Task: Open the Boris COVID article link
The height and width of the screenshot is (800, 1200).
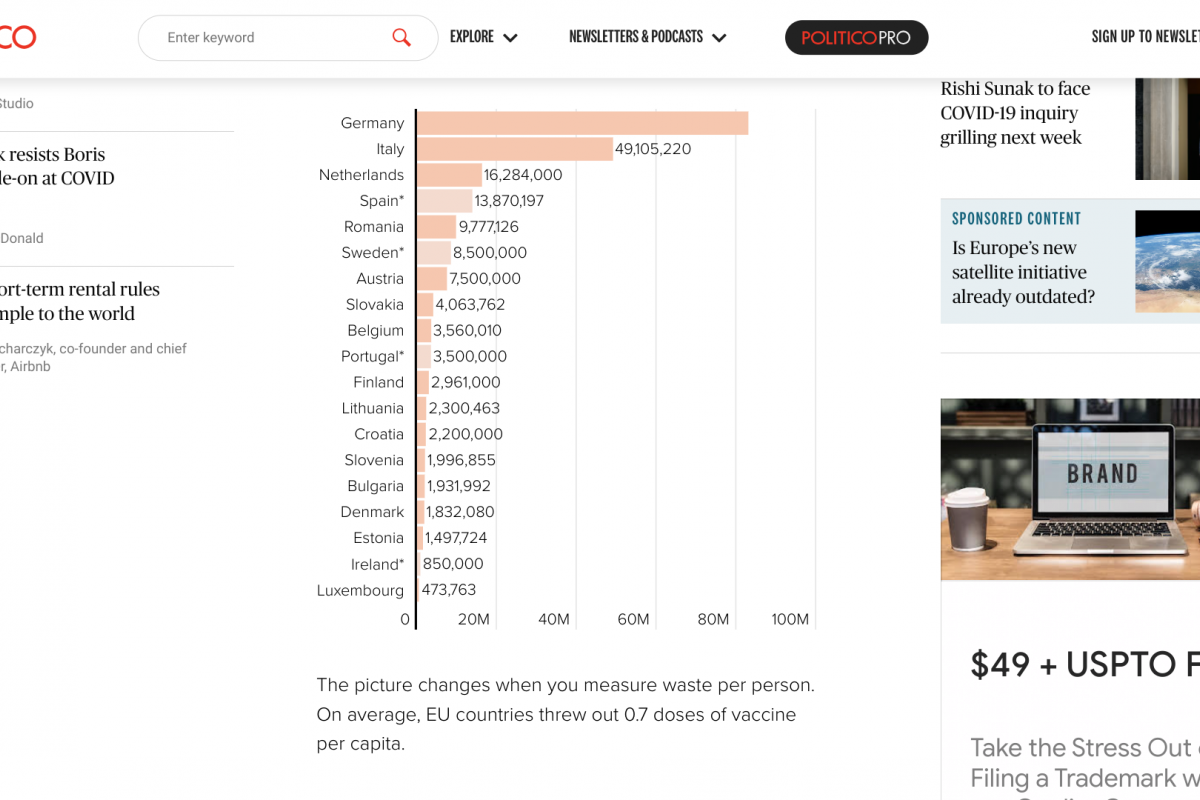Action: tap(58, 166)
